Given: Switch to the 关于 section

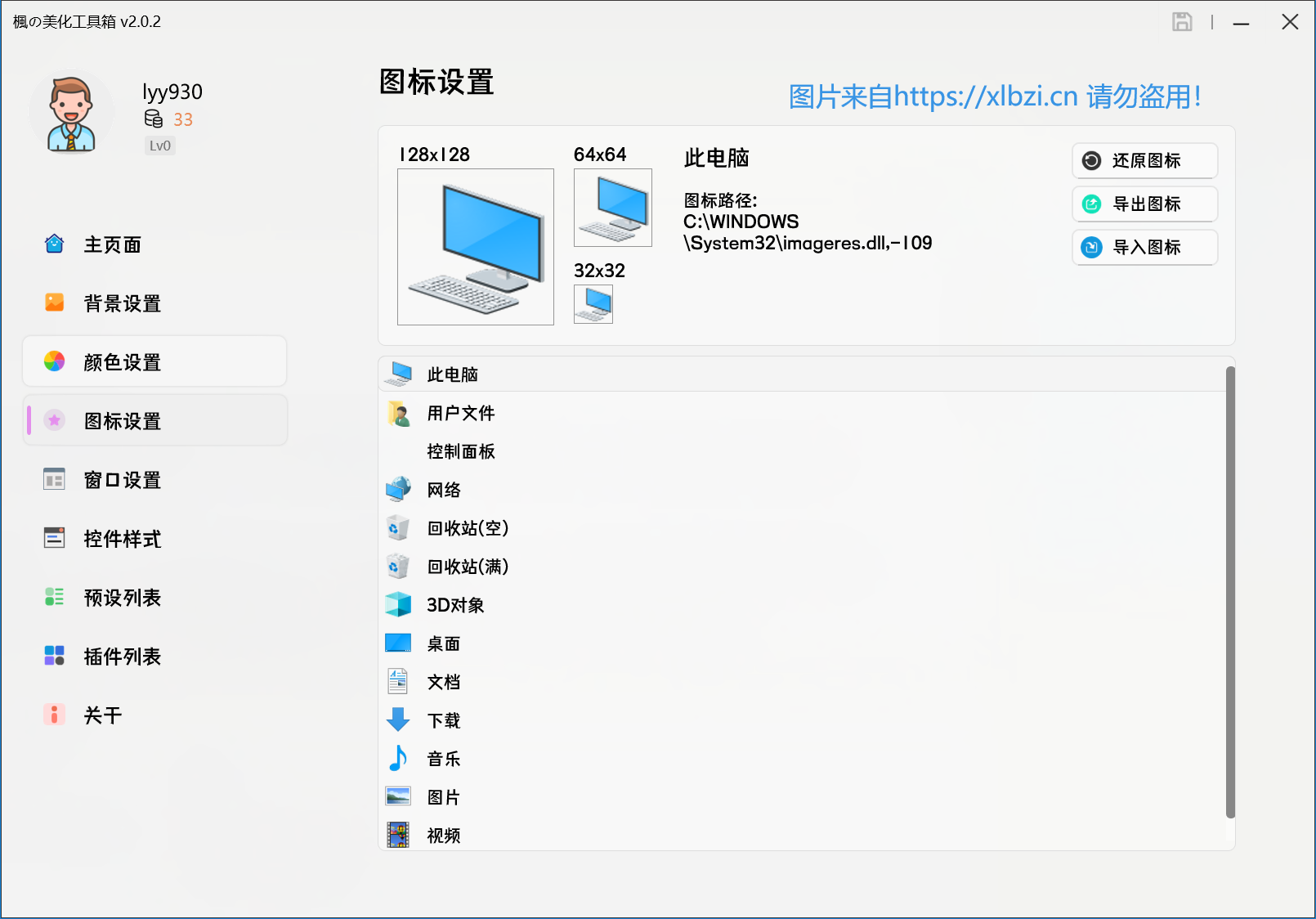Looking at the screenshot, I should point(101,715).
